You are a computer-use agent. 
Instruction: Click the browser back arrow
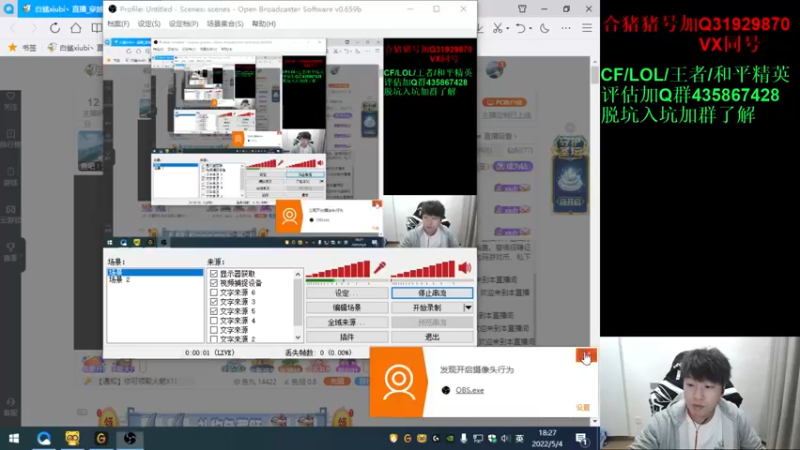click(13, 28)
